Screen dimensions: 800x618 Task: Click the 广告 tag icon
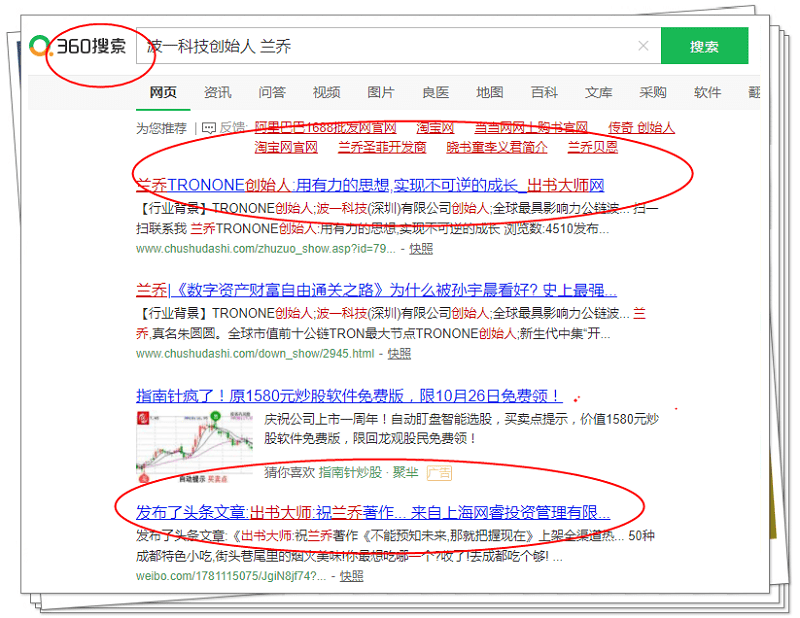439,473
